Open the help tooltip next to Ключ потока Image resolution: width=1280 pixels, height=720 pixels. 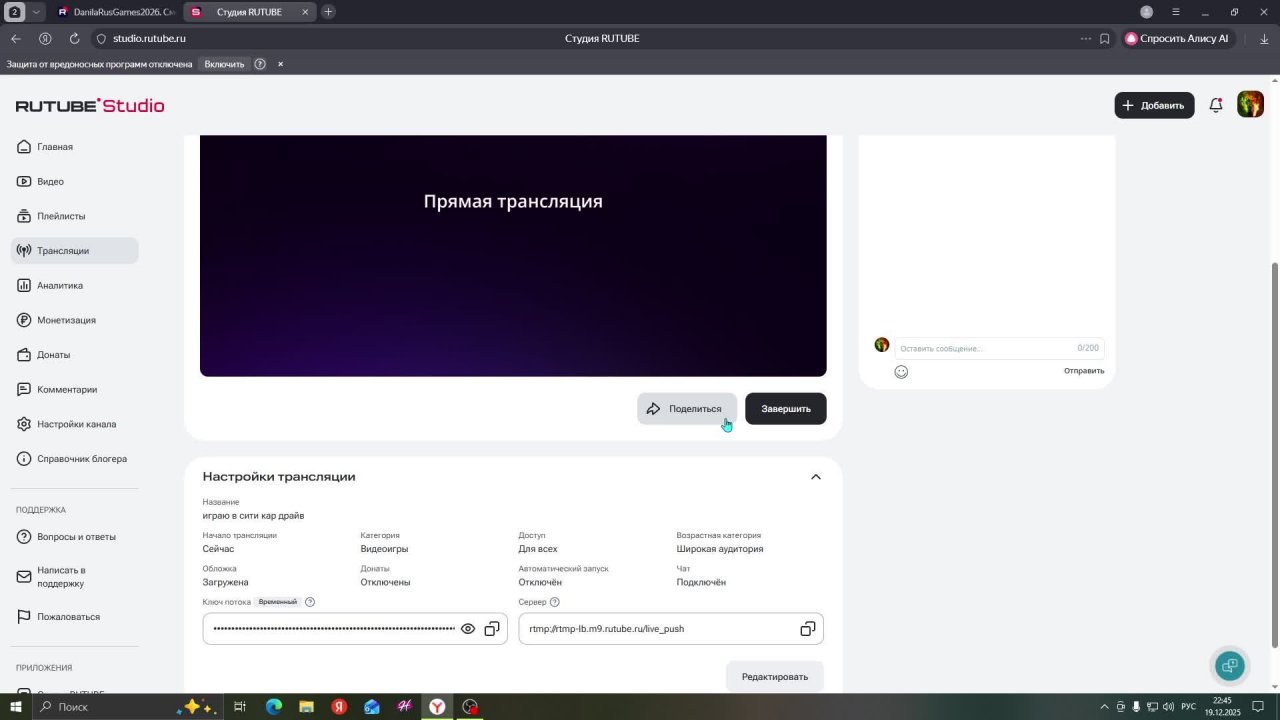(x=310, y=602)
